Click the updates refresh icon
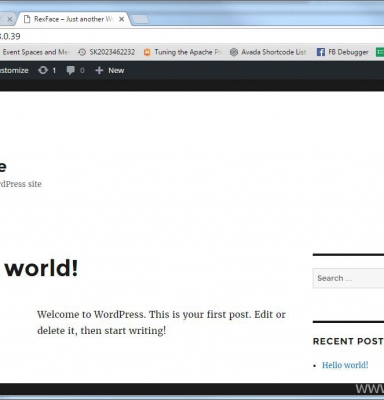The width and height of the screenshot is (384, 400). point(43,70)
